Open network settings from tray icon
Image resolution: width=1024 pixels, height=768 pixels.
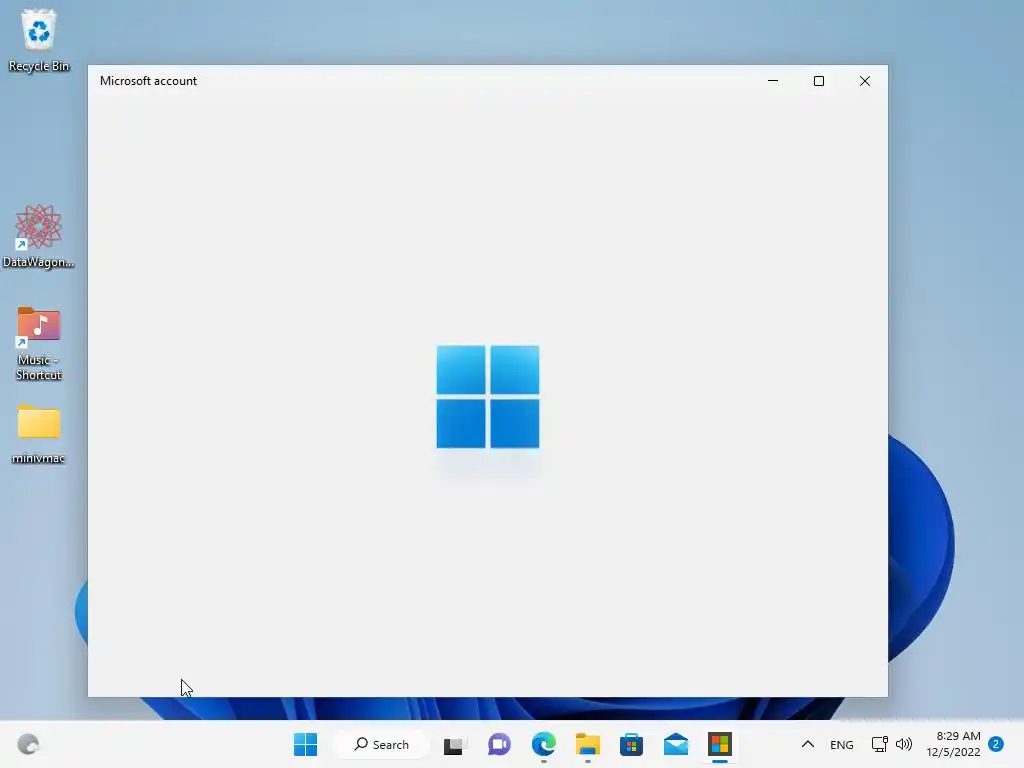click(880, 744)
